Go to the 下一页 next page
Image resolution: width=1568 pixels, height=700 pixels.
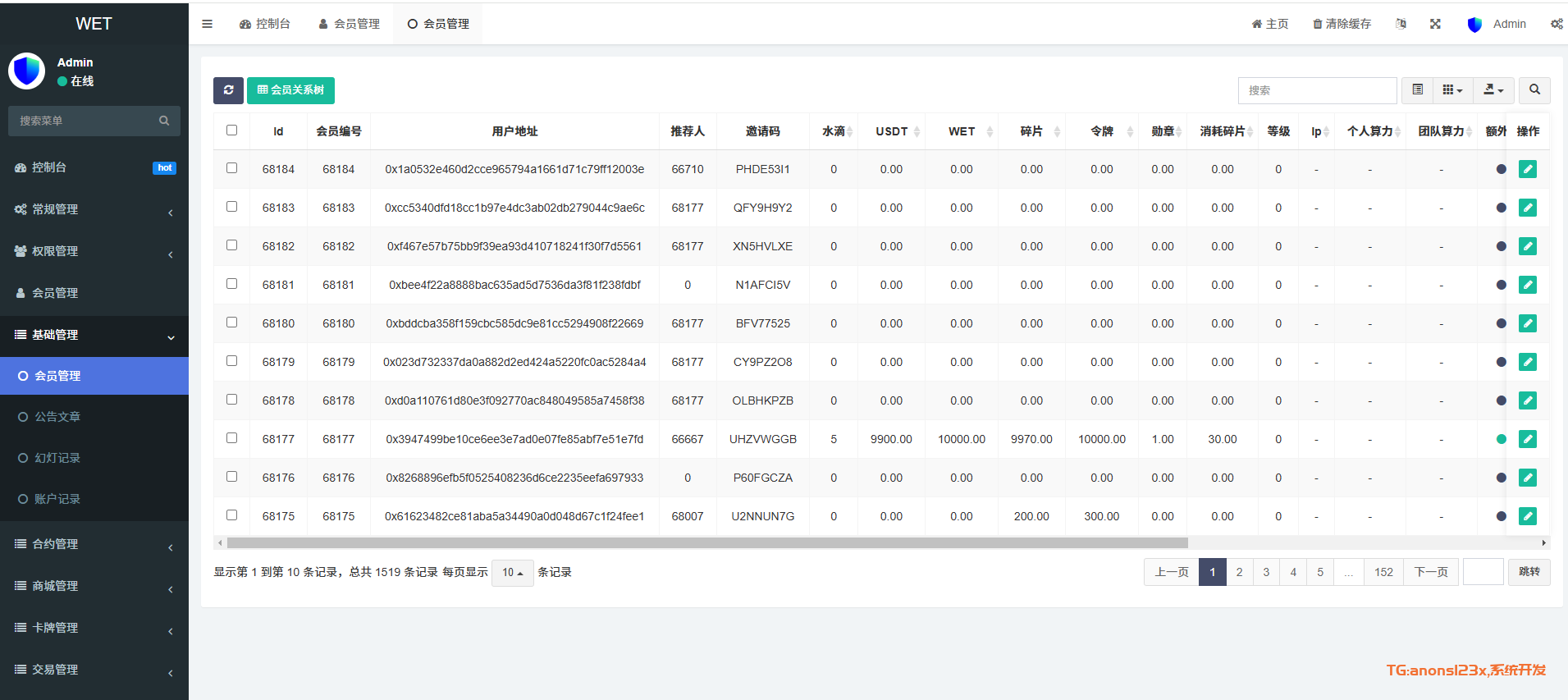coord(1431,572)
